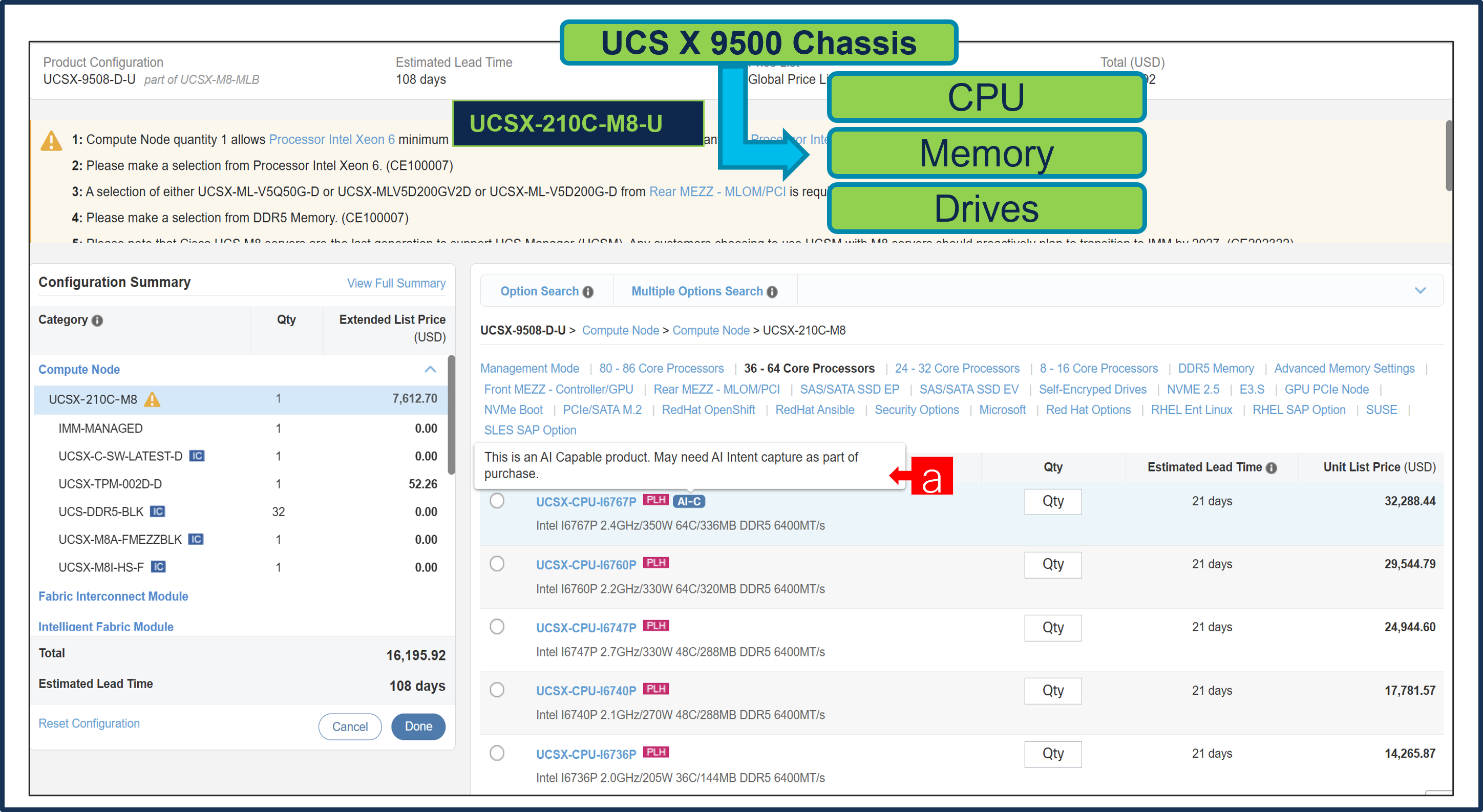Image resolution: width=1483 pixels, height=812 pixels.
Task: Click the AI-C badge on UCSX-CPU-I6767P
Action: click(x=689, y=501)
